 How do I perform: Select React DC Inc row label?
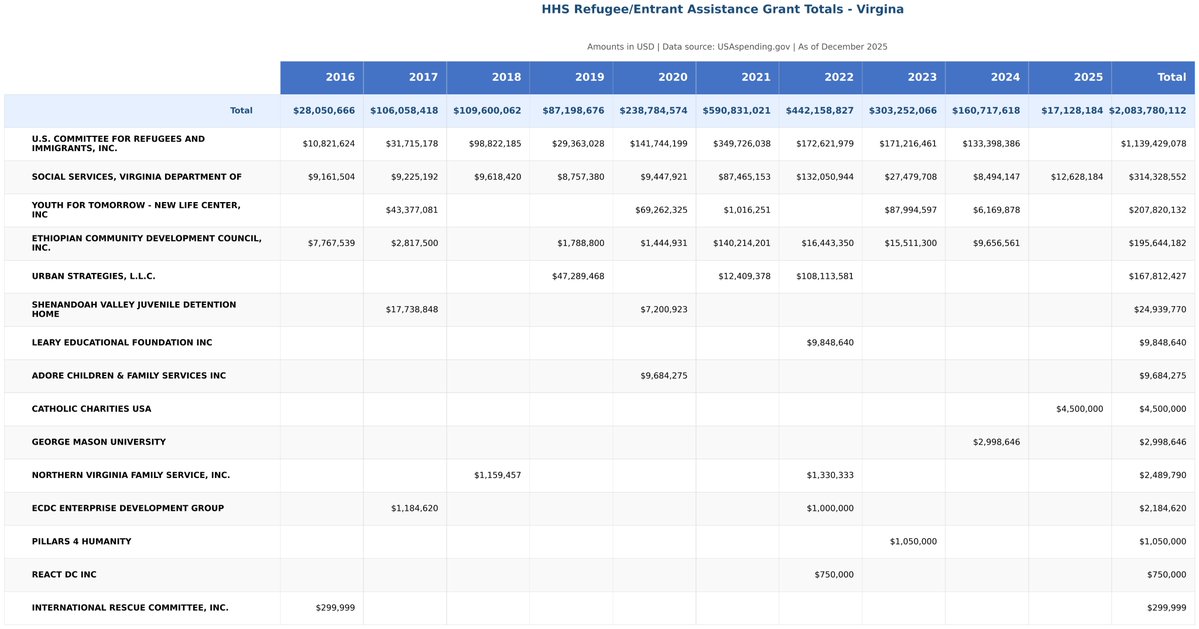pos(64,575)
